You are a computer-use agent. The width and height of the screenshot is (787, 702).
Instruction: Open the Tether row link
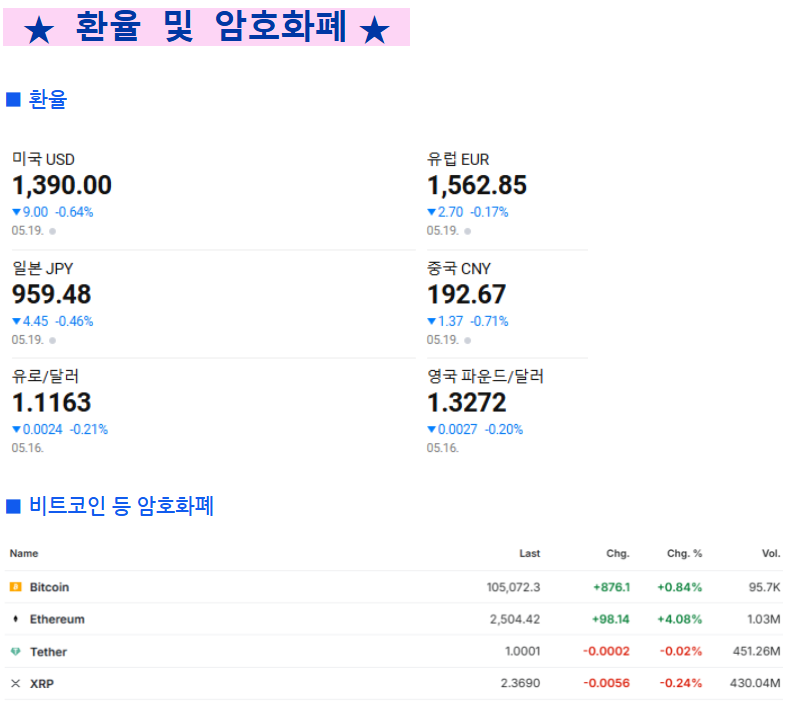(48, 652)
